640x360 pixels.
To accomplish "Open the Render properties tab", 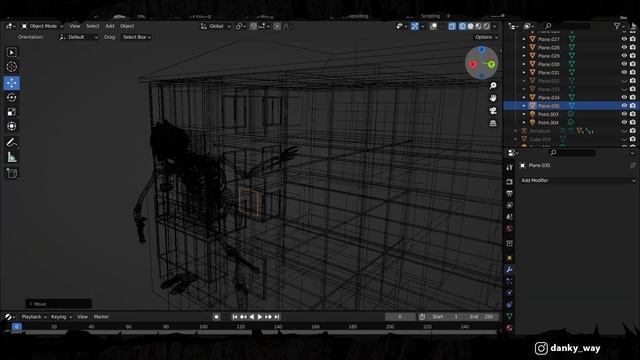I will coord(509,182).
